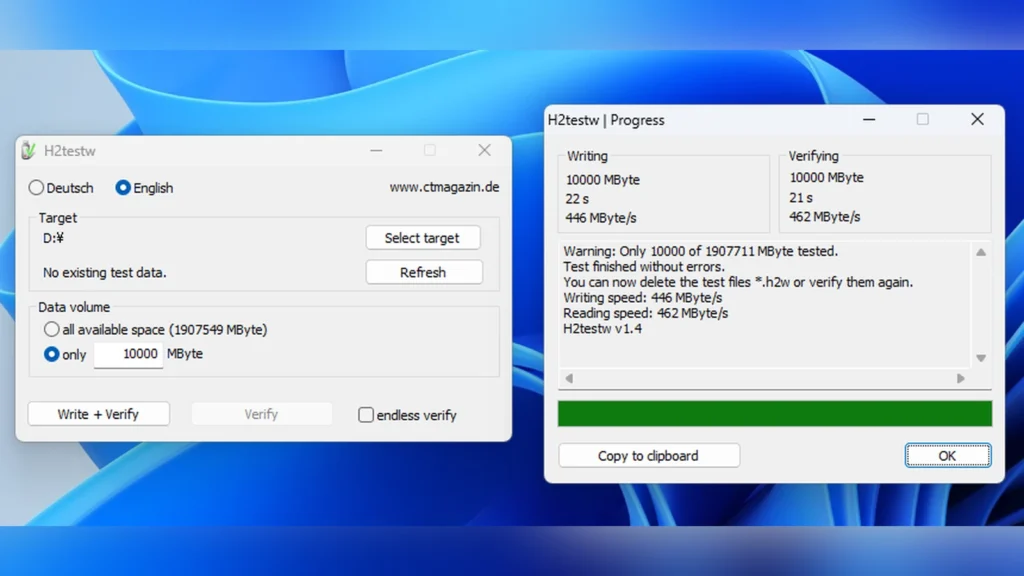Choose all available space option
This screenshot has height=576, width=1024.
(x=52, y=329)
